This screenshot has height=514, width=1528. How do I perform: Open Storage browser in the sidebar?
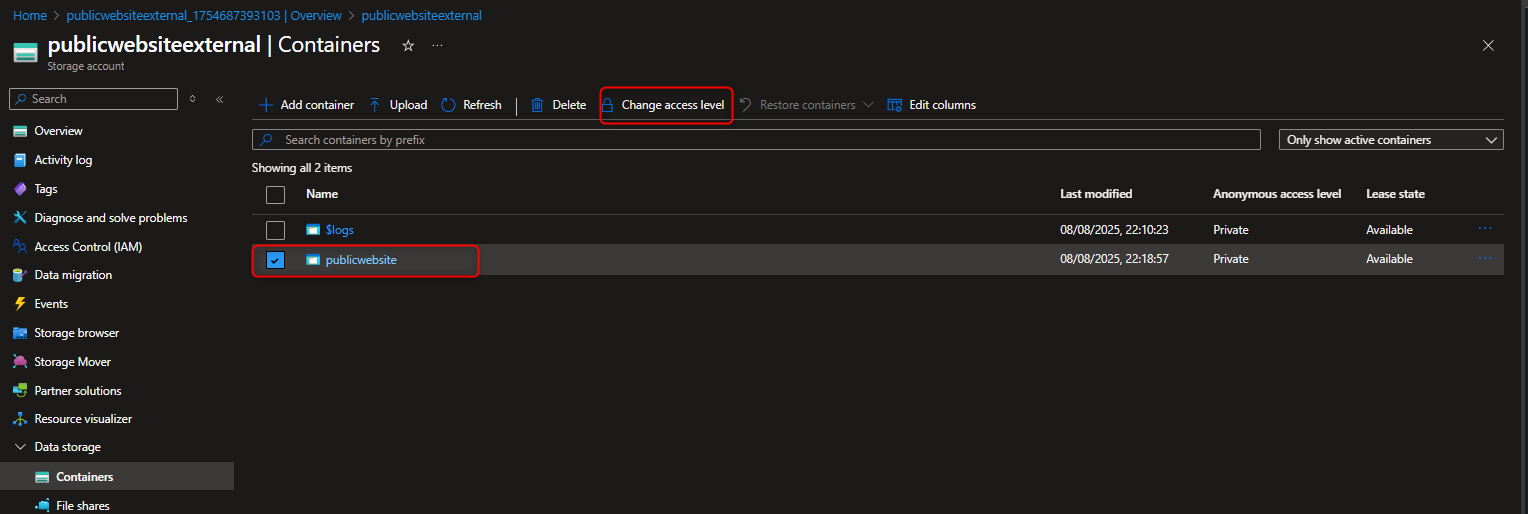click(x=76, y=333)
